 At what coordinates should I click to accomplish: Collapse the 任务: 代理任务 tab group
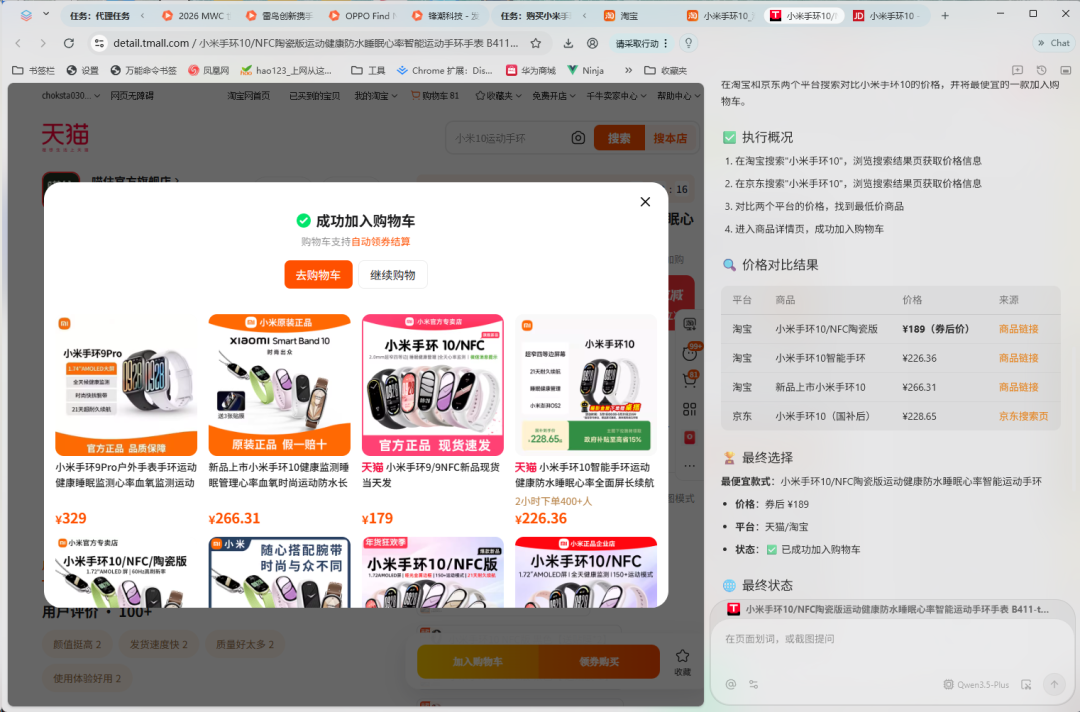click(x=143, y=15)
